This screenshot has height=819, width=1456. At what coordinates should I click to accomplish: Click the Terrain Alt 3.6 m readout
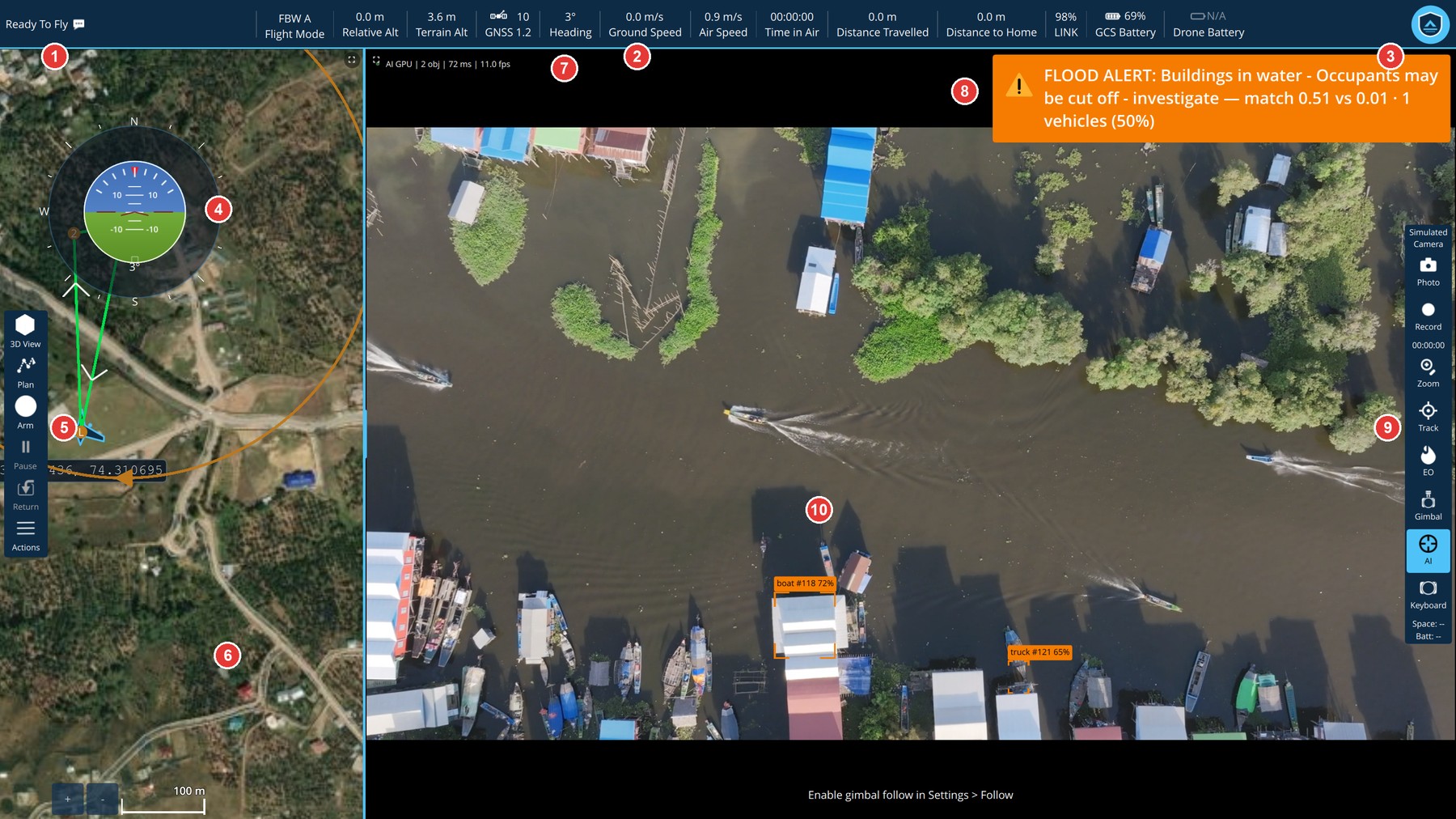(x=442, y=24)
